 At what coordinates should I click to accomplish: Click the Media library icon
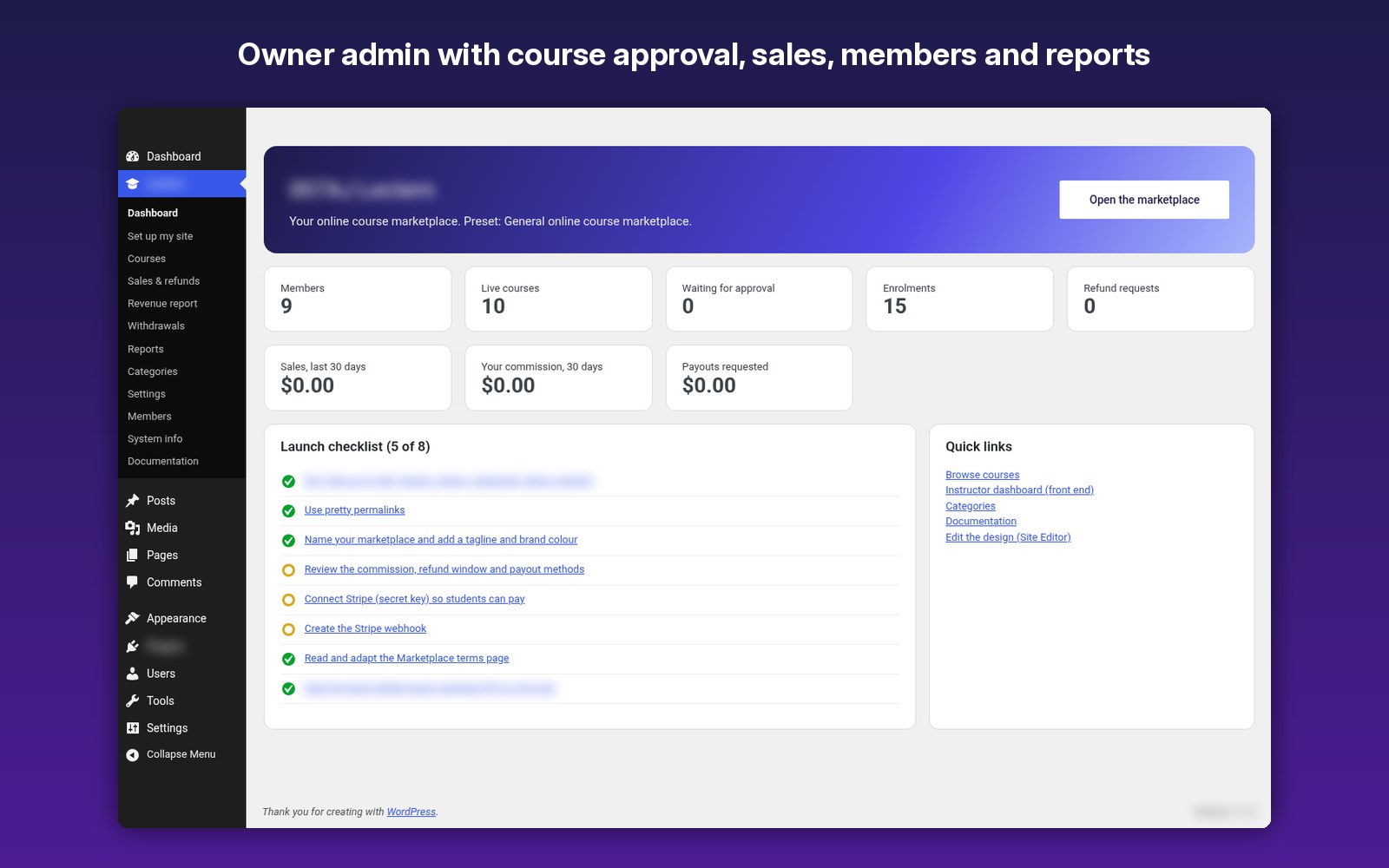[x=133, y=528]
